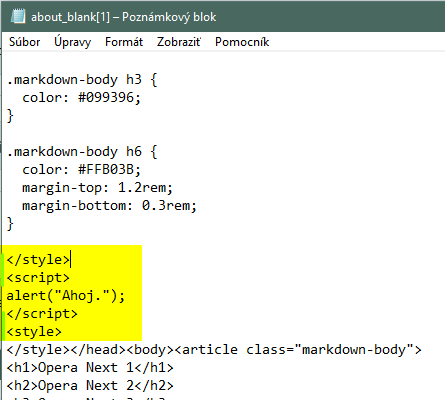This screenshot has width=445, height=400.
Task: Click the highlighted </script> closing tag
Action: 42,314
